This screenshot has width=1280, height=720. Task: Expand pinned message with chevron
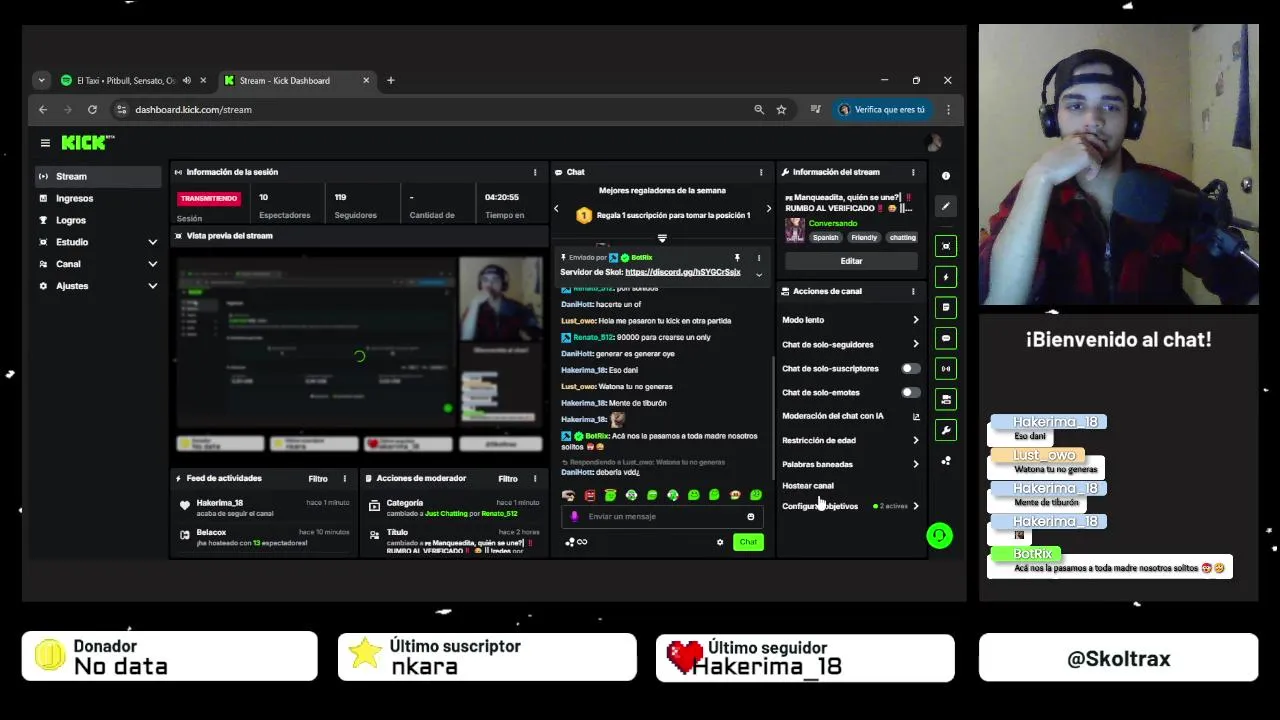759,274
